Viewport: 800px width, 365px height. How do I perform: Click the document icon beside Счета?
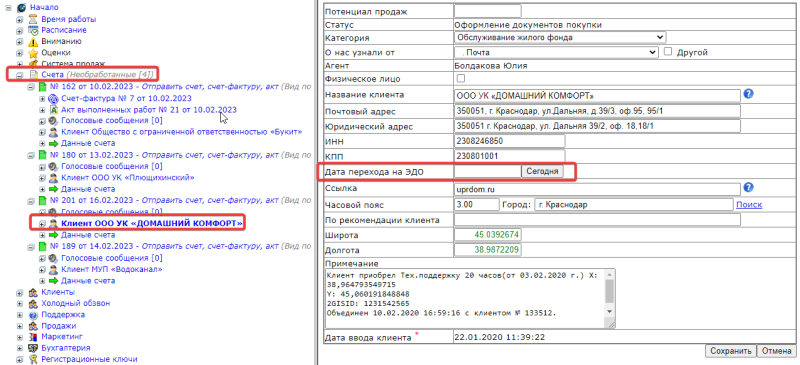tap(33, 75)
